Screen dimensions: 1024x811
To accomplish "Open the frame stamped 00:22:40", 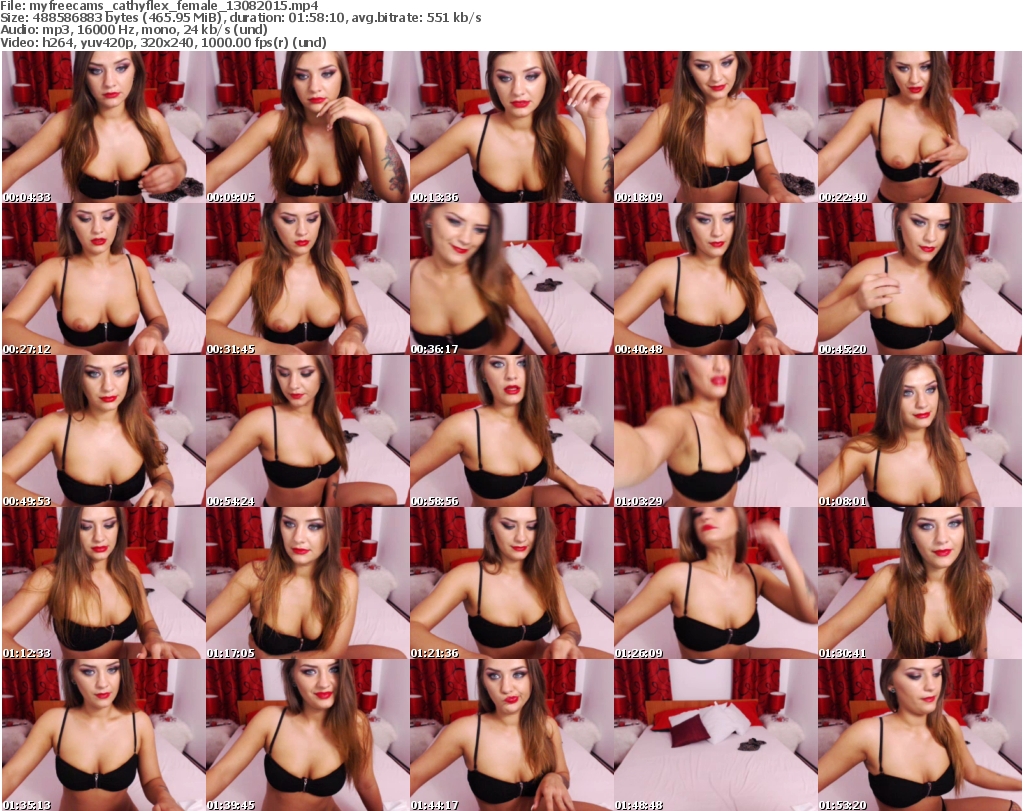I will click(920, 127).
